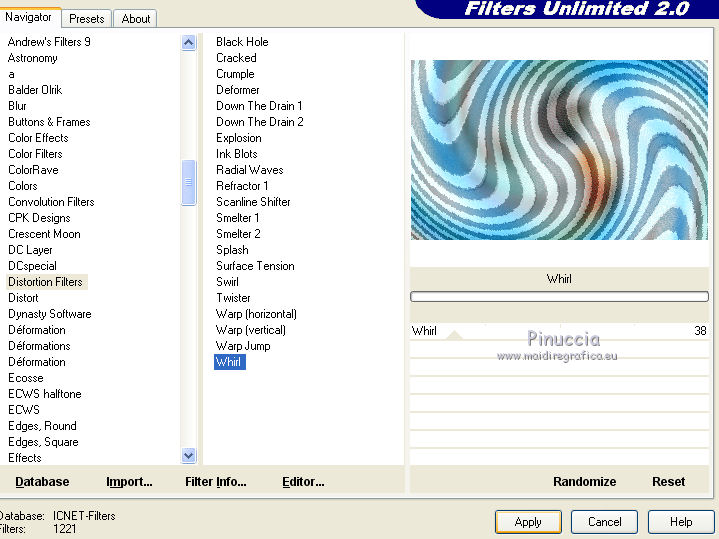Choose the Scanline Shifter filter
Image resolution: width=719 pixels, height=539 pixels.
click(x=253, y=202)
